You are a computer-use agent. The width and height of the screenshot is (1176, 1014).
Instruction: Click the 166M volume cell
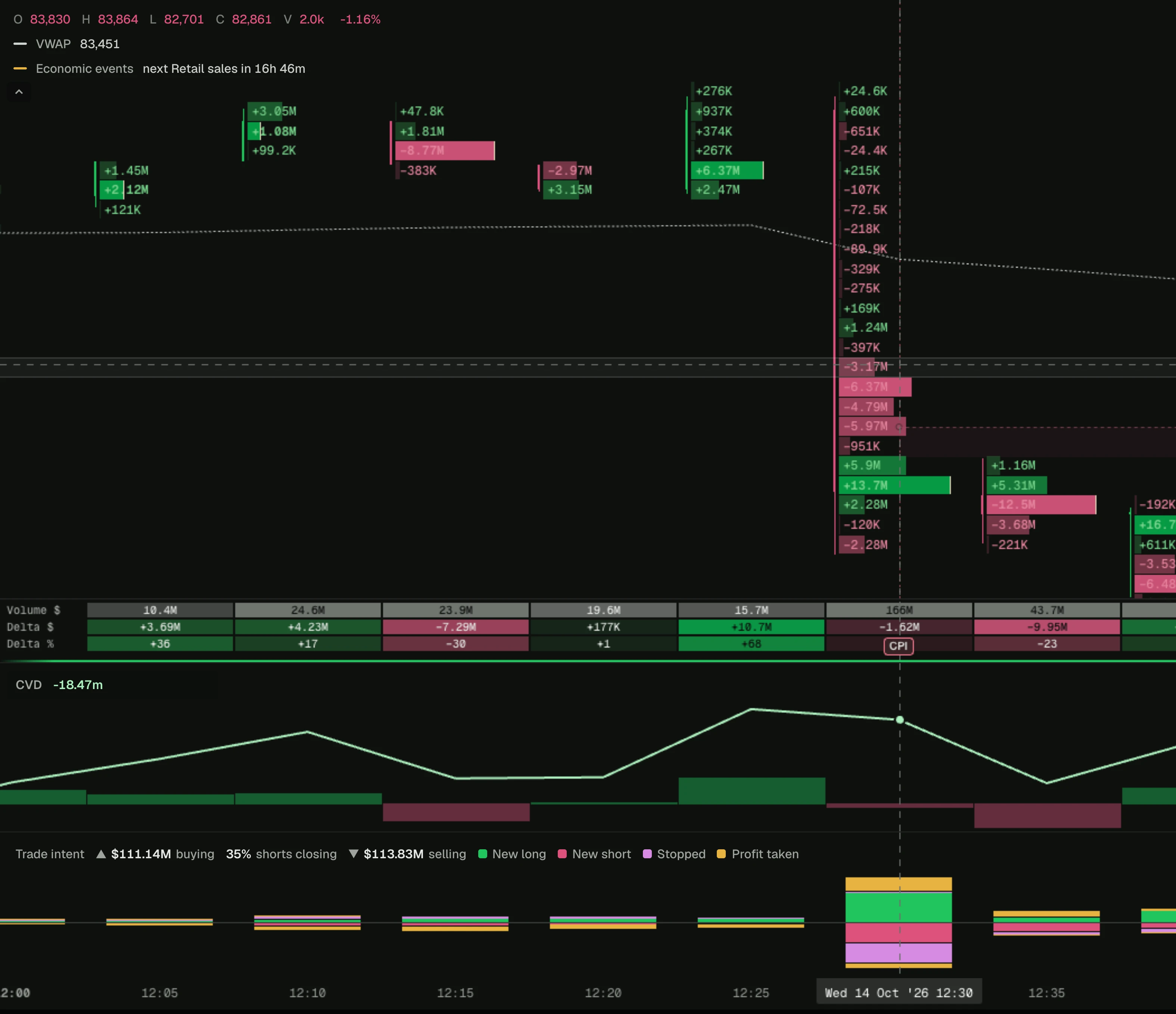[899, 610]
